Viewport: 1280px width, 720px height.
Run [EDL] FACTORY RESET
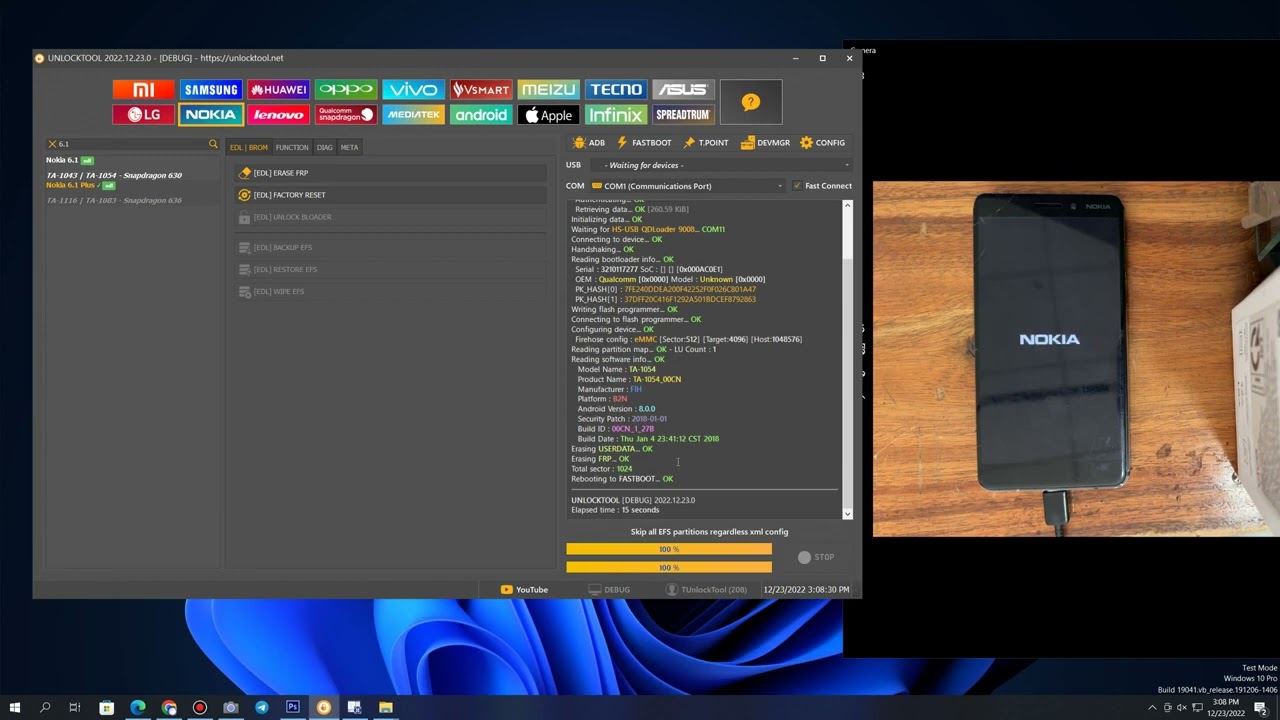coord(391,195)
